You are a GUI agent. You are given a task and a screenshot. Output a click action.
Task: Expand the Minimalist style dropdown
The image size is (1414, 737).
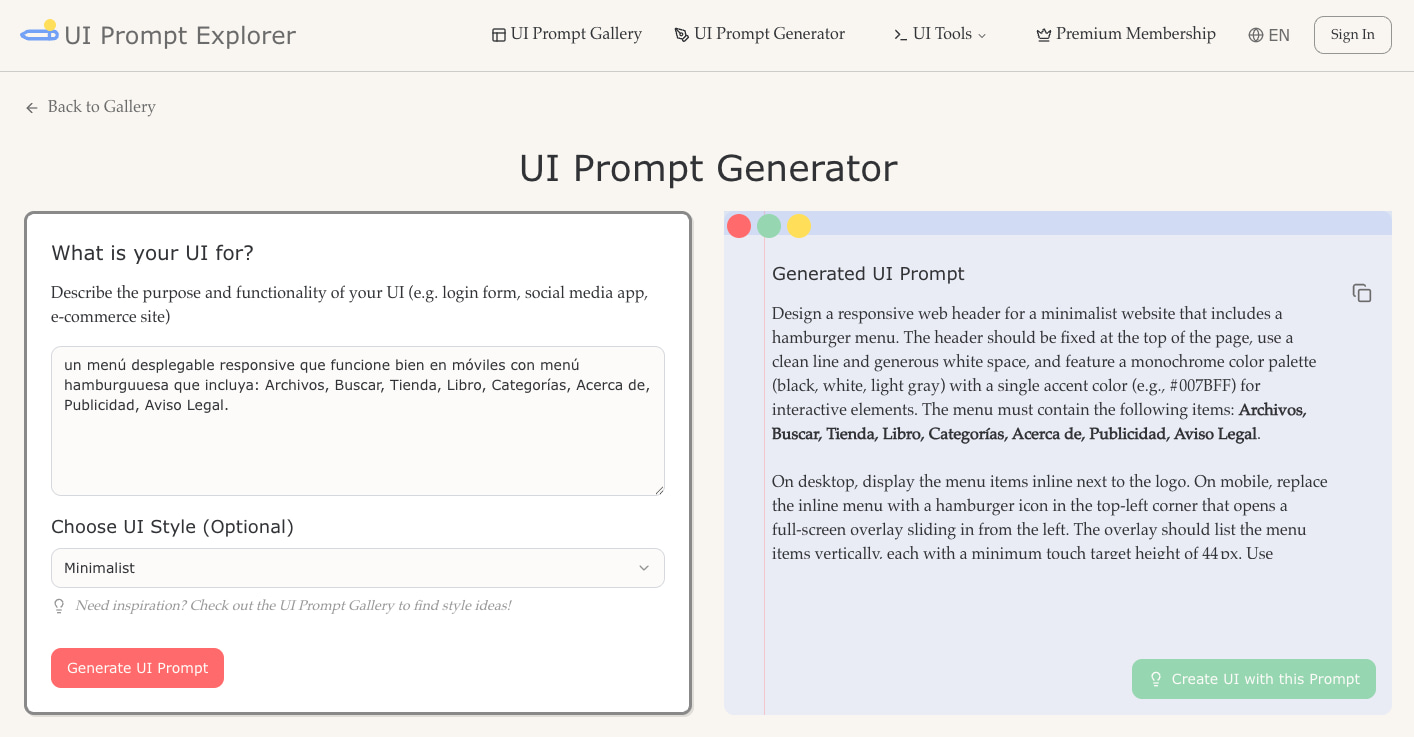[x=357, y=568]
